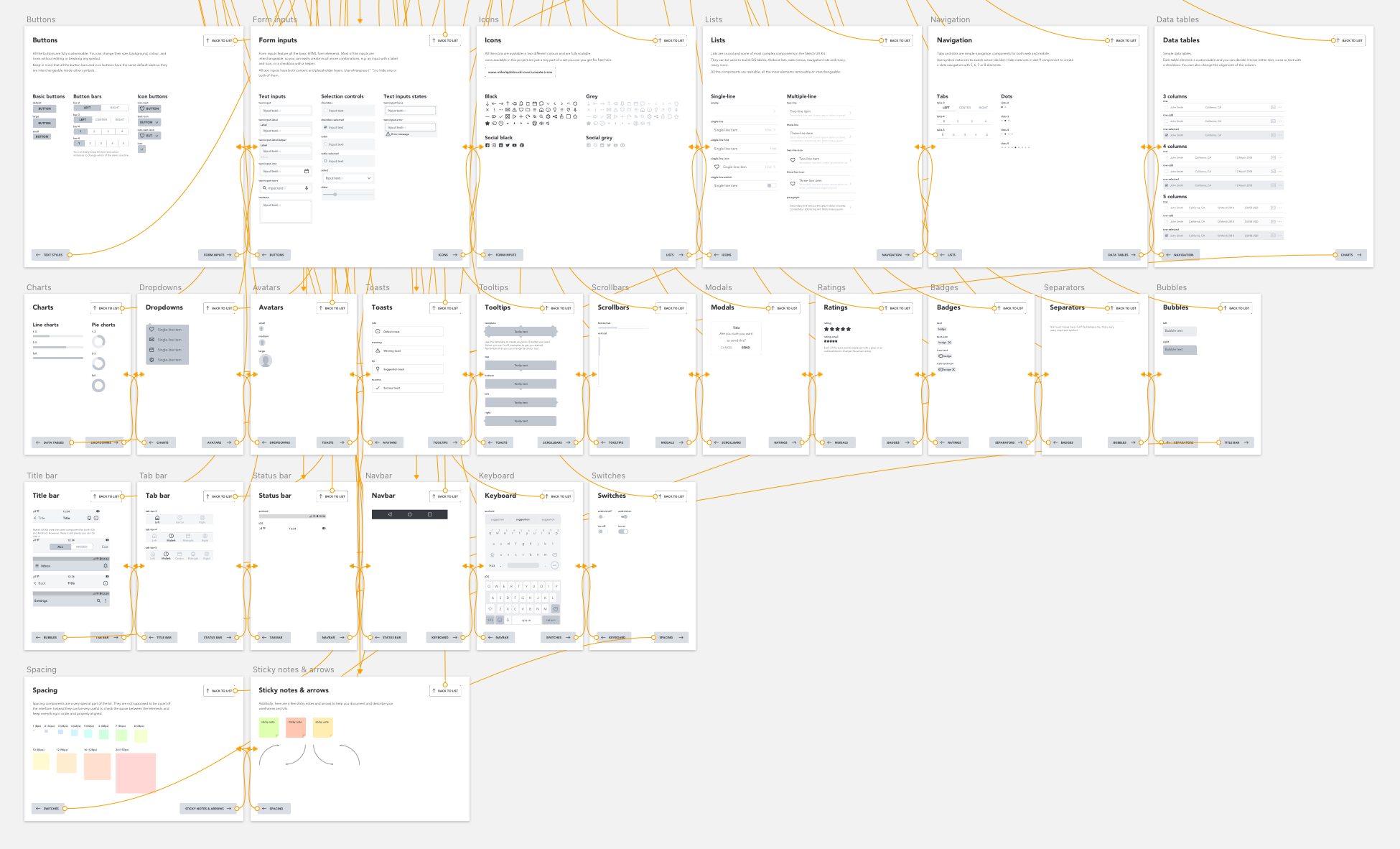This screenshot has width=1400, height=849.
Task: Open the BUTTON dropdown under Icon buttons
Action: [148, 122]
